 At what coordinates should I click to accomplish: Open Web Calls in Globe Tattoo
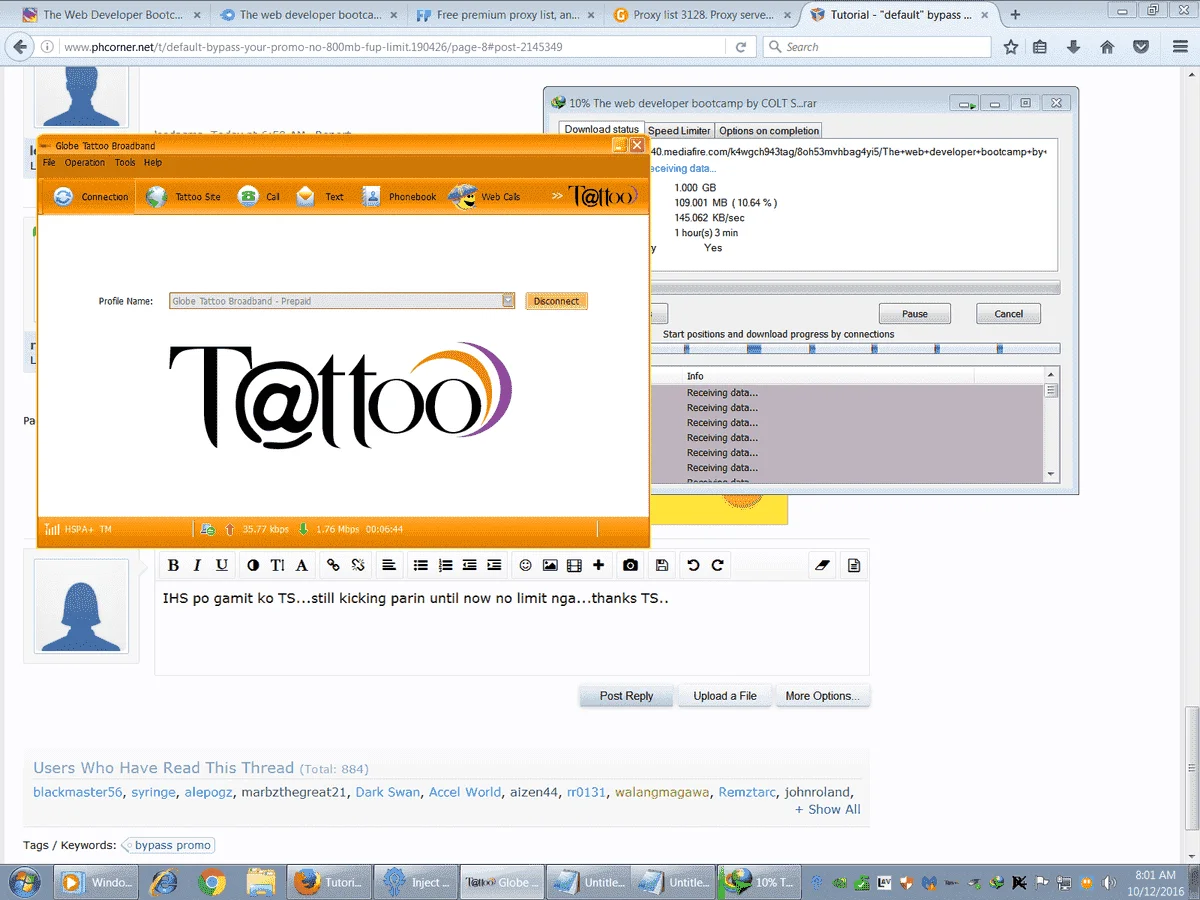(x=485, y=197)
